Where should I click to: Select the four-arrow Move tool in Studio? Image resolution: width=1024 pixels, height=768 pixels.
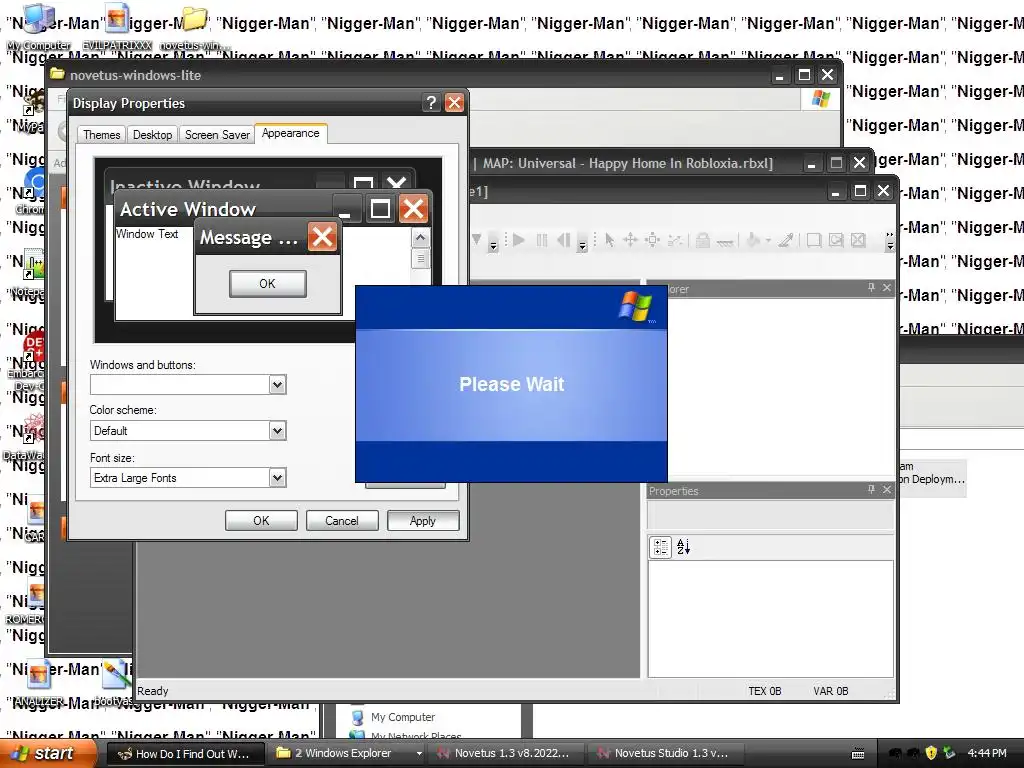point(630,240)
